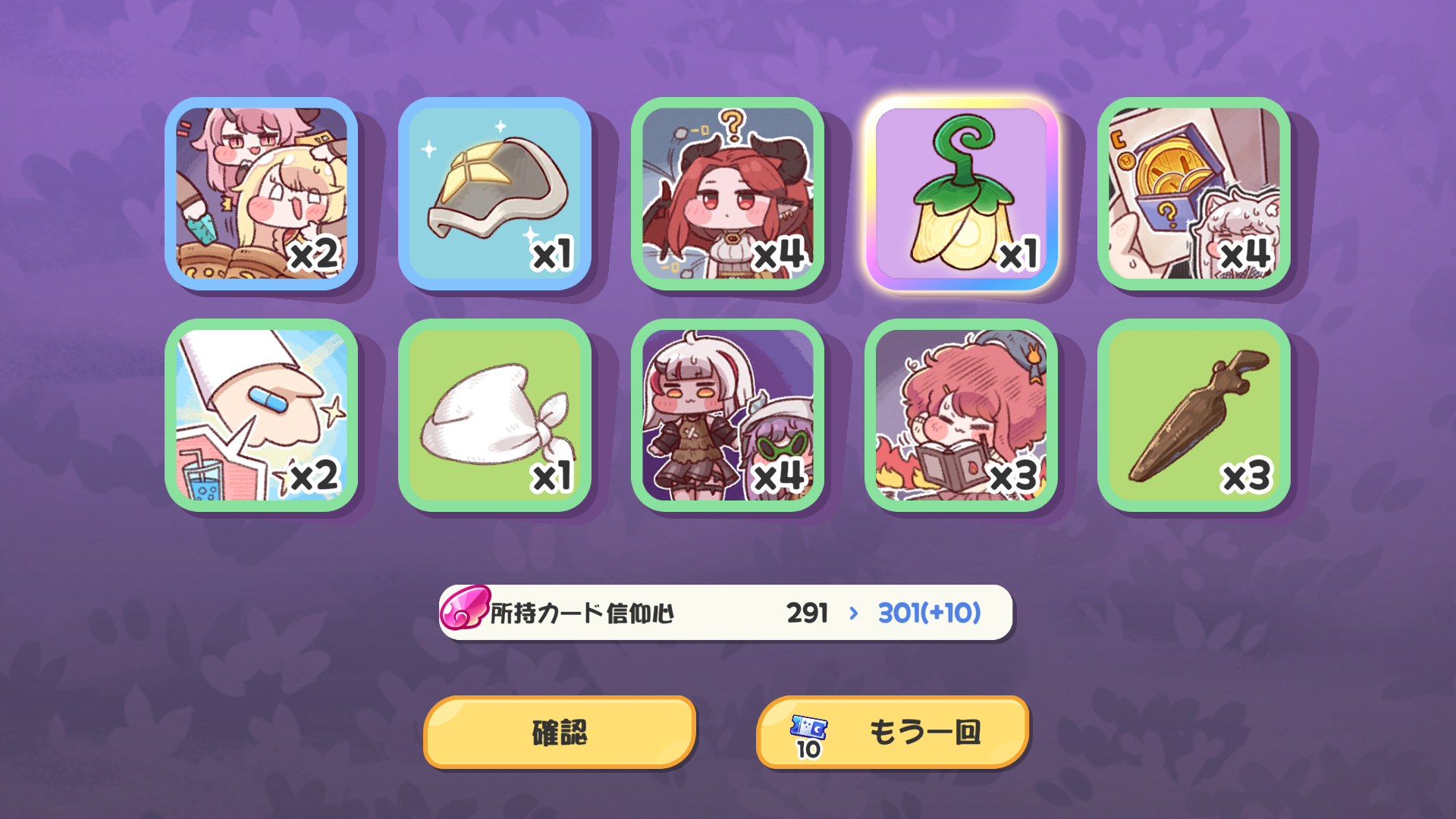Click the pink shell faith icon
The width and height of the screenshot is (1456, 819).
464,608
